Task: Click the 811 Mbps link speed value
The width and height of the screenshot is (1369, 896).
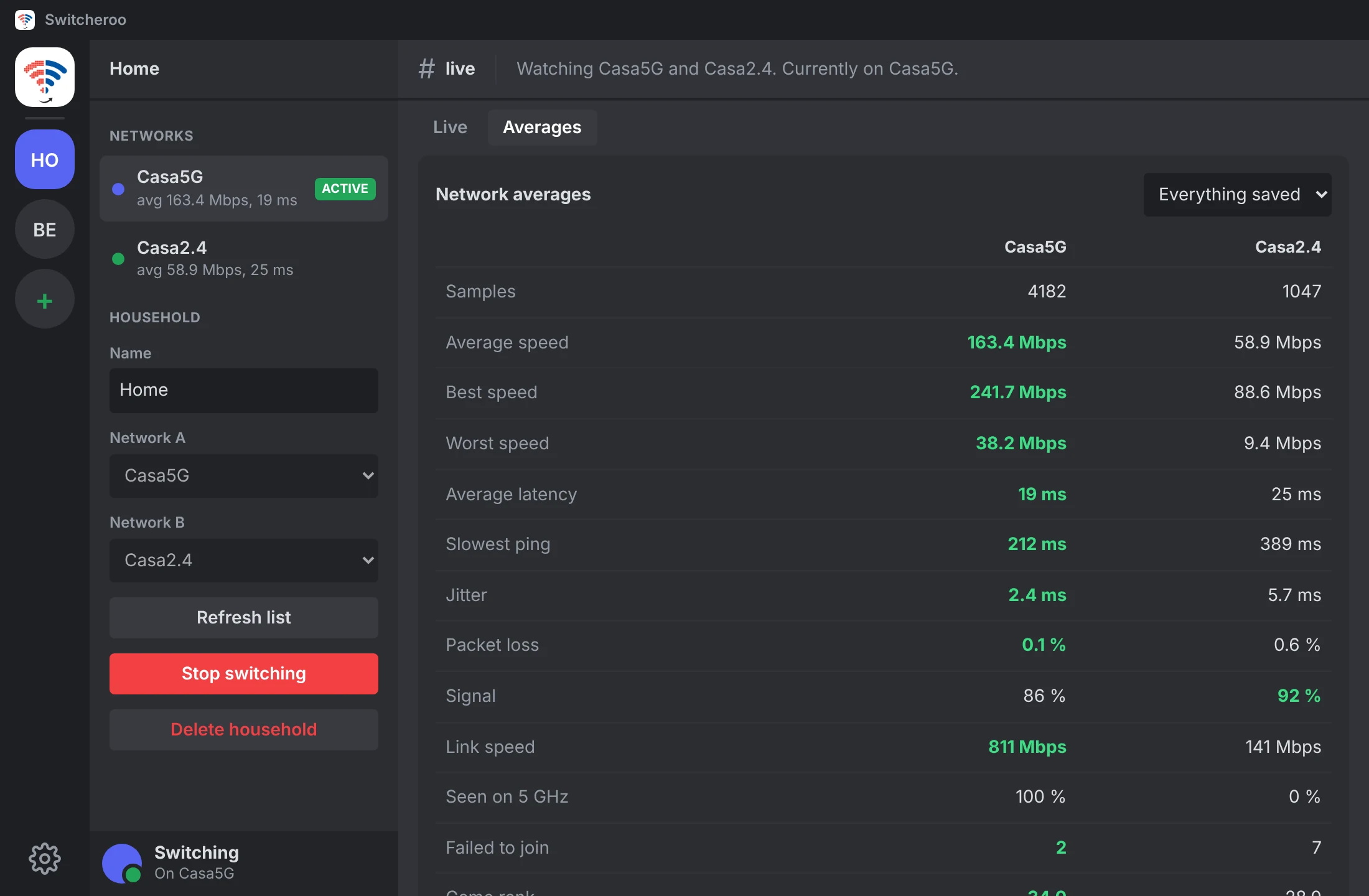Action: point(1027,747)
